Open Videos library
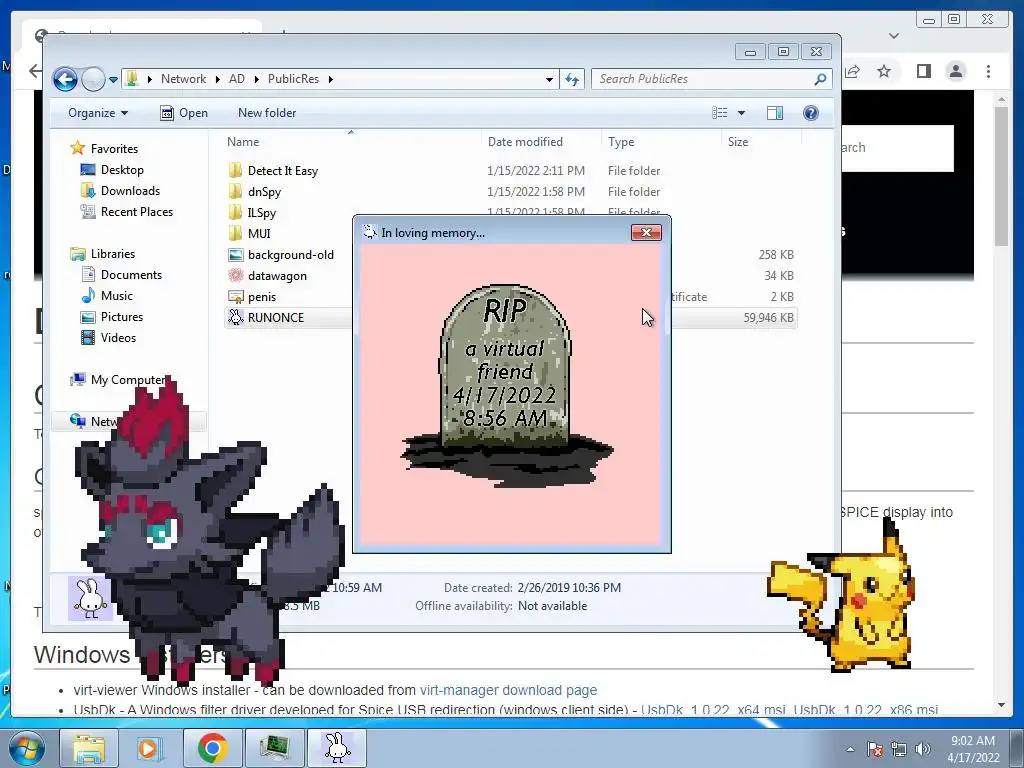Image resolution: width=1024 pixels, height=768 pixels. [x=118, y=338]
